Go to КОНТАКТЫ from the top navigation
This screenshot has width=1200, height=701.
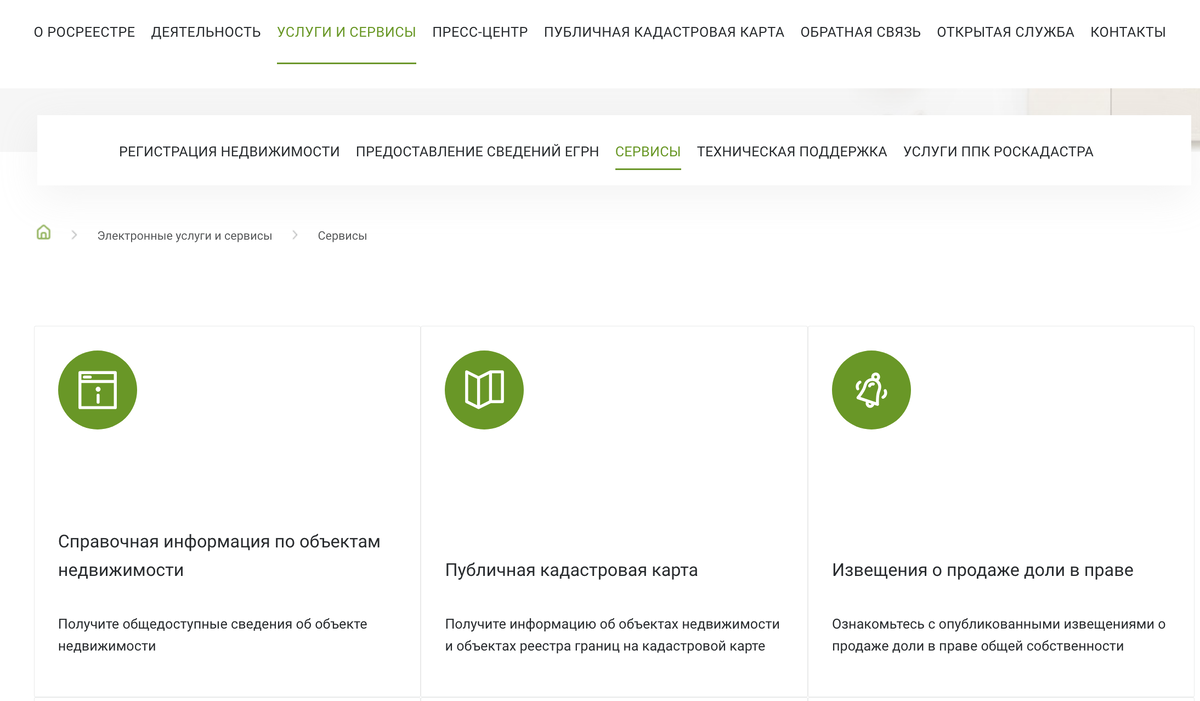(1128, 31)
